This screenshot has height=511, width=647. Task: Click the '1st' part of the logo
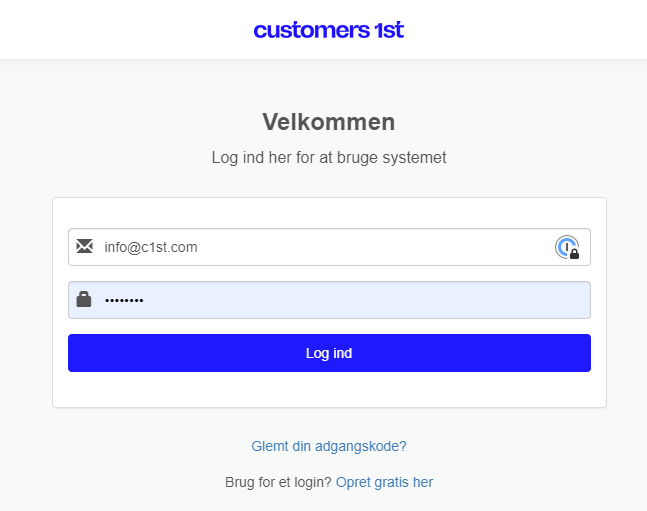[387, 30]
